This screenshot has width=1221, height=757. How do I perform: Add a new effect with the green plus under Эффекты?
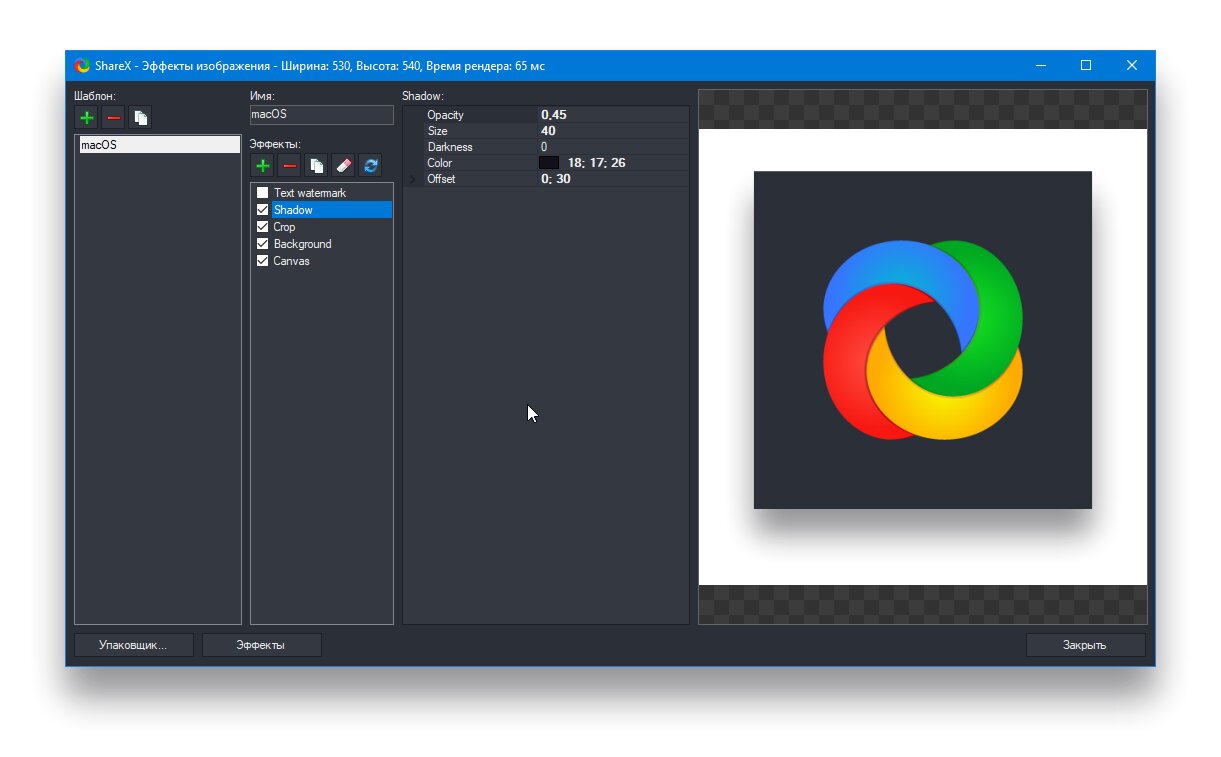coord(263,166)
